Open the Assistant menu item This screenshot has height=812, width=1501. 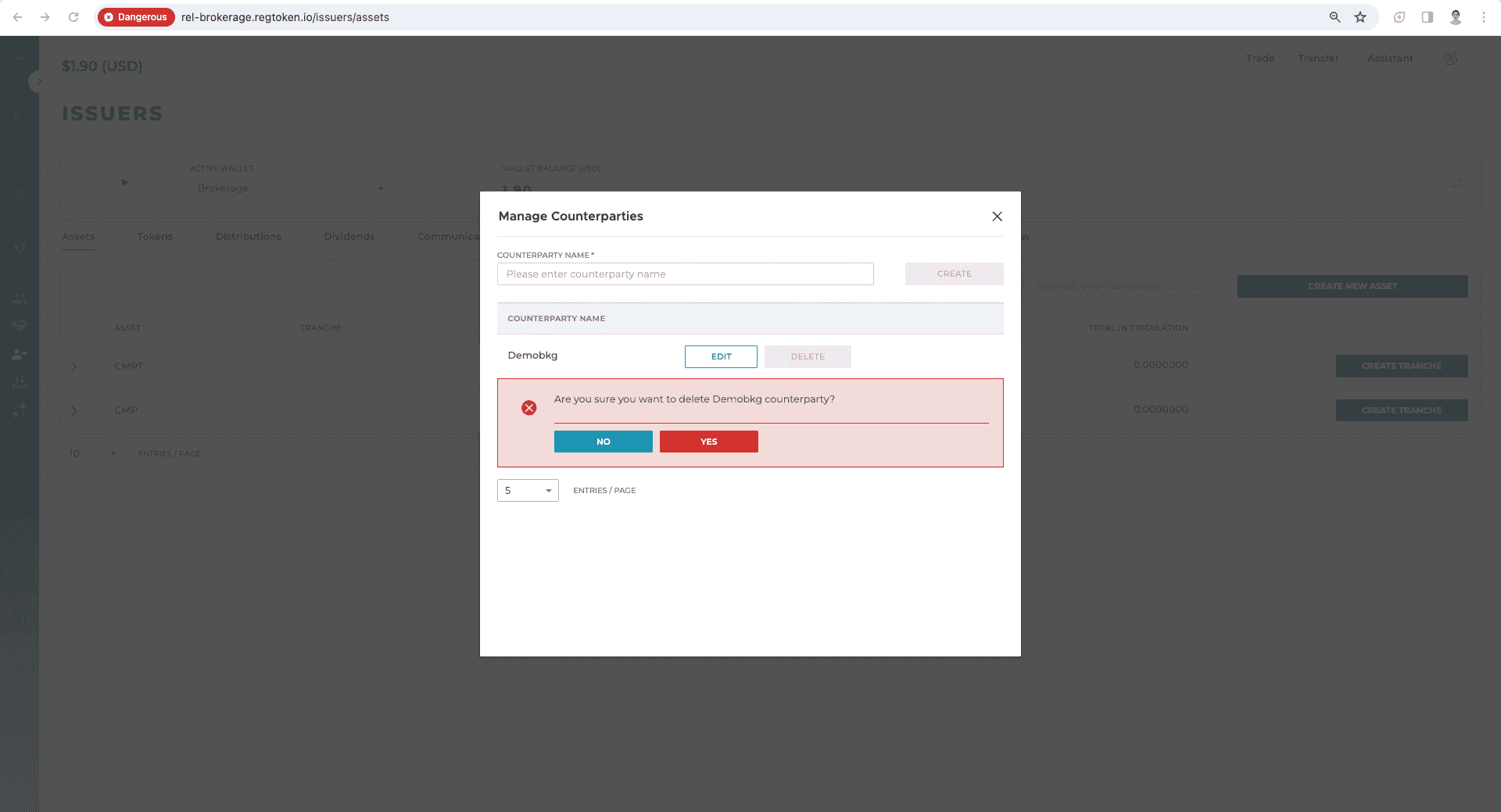(x=1390, y=59)
